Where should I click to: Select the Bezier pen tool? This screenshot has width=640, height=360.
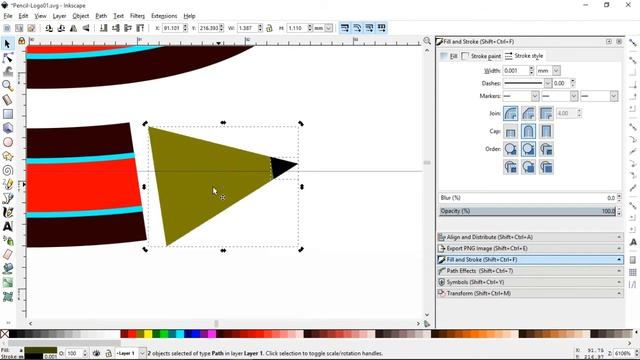[x=7, y=198]
